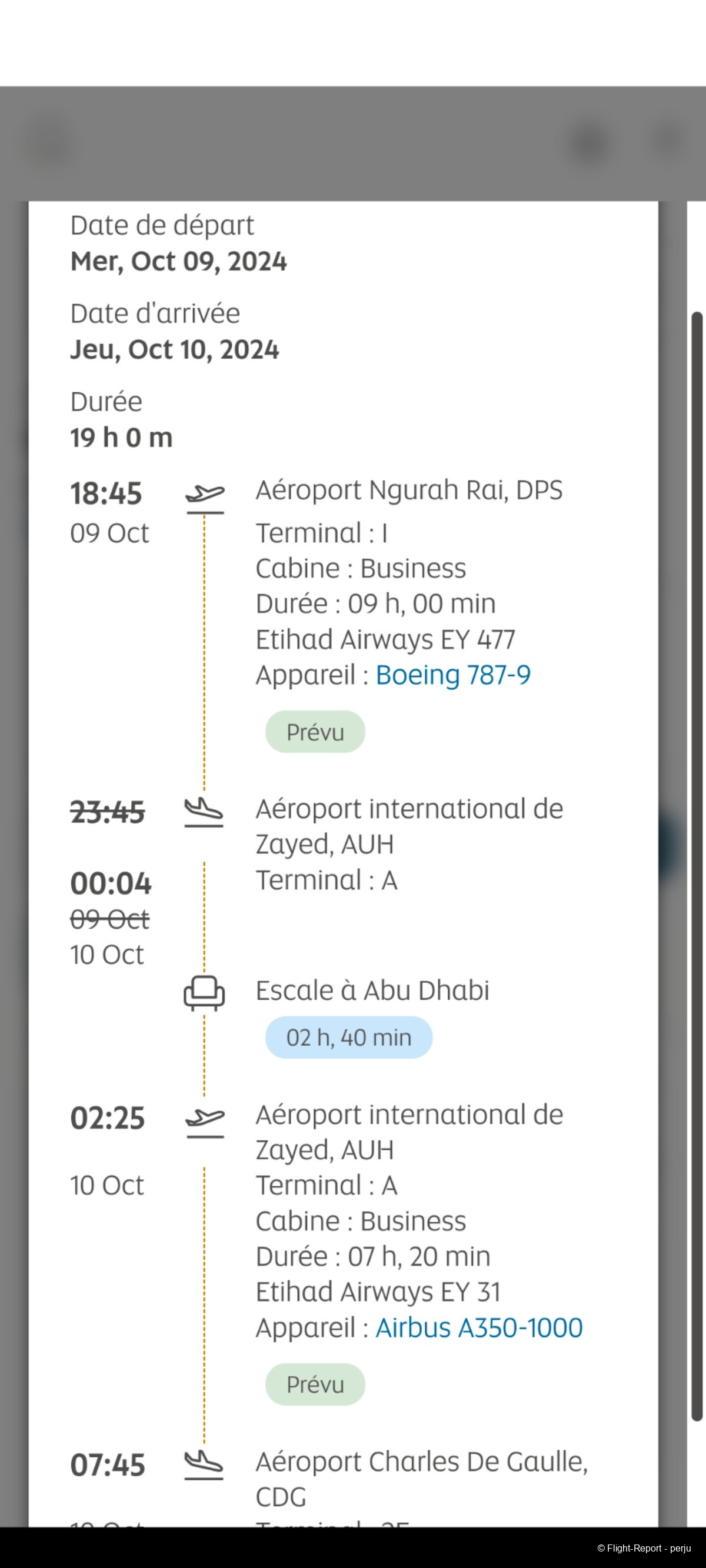Tap the armchair layover icon

click(x=204, y=992)
